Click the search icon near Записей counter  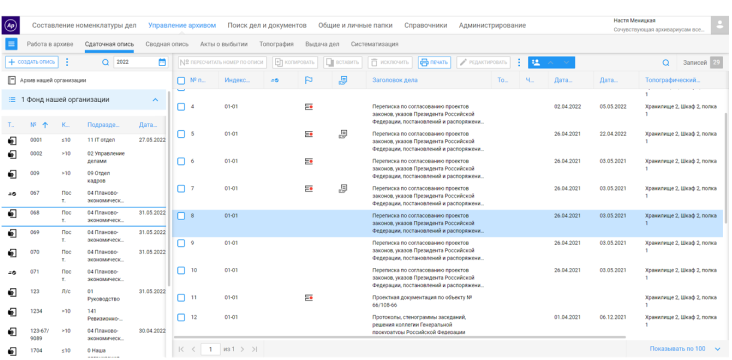click(666, 63)
